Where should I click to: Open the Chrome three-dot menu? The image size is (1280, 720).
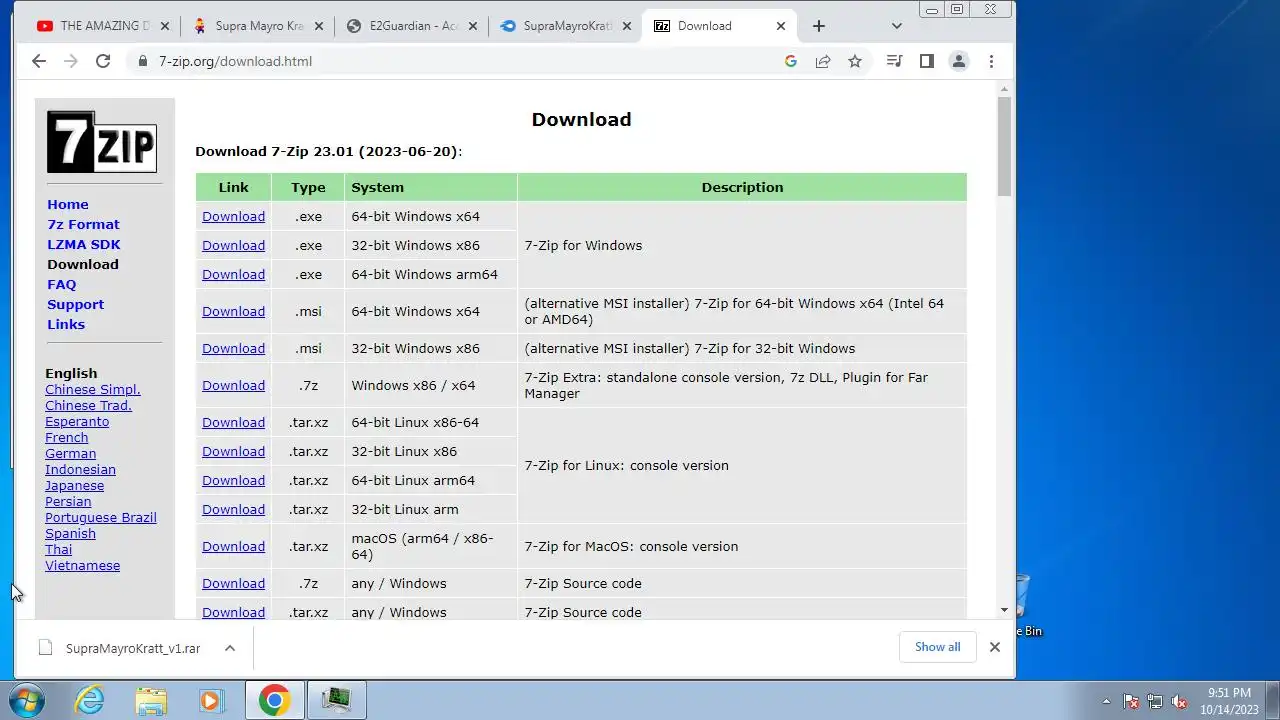coord(991,61)
